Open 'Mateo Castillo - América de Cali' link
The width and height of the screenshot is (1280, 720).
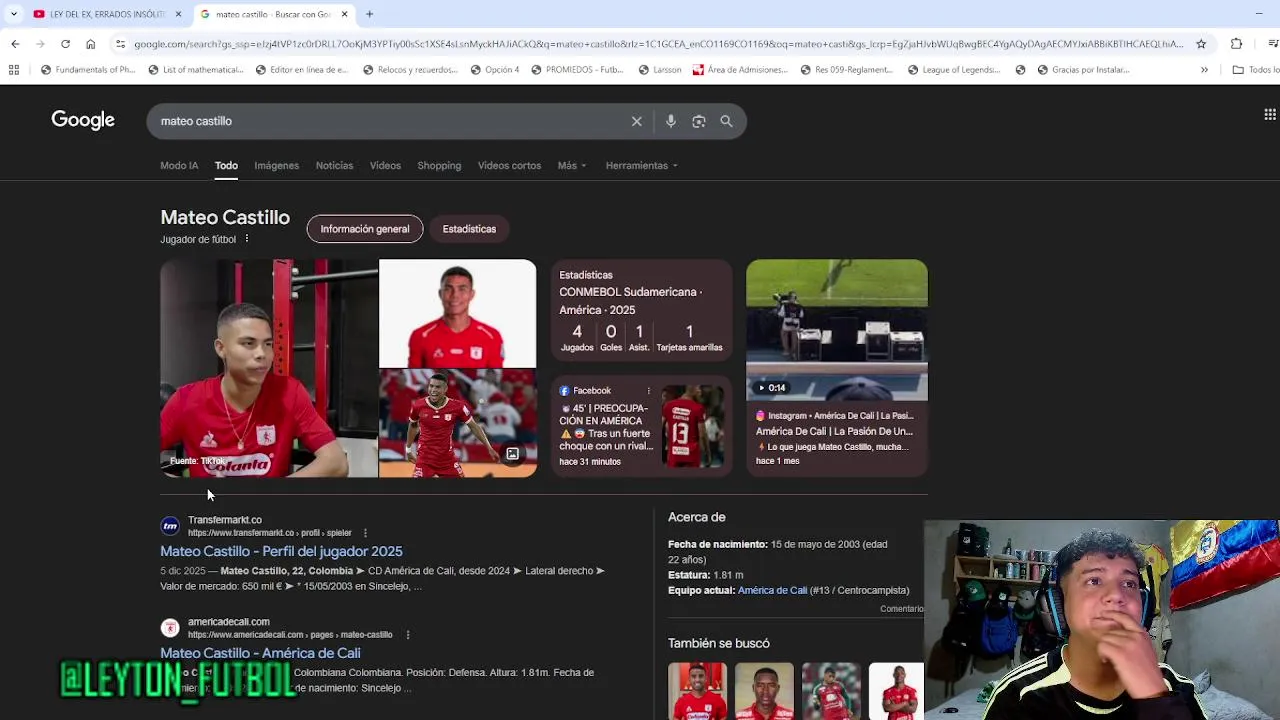click(260, 653)
